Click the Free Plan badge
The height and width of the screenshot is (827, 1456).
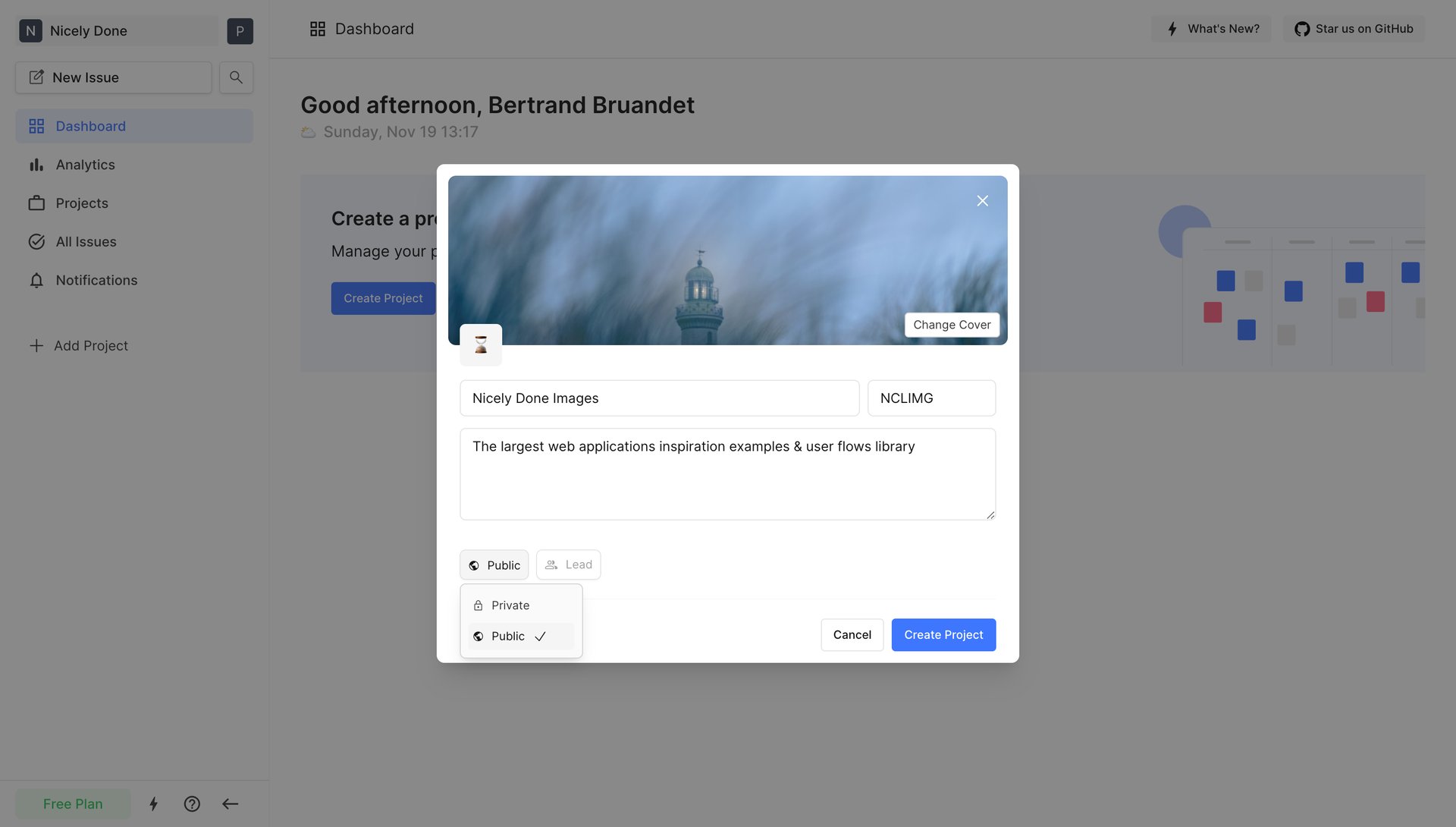(73, 803)
